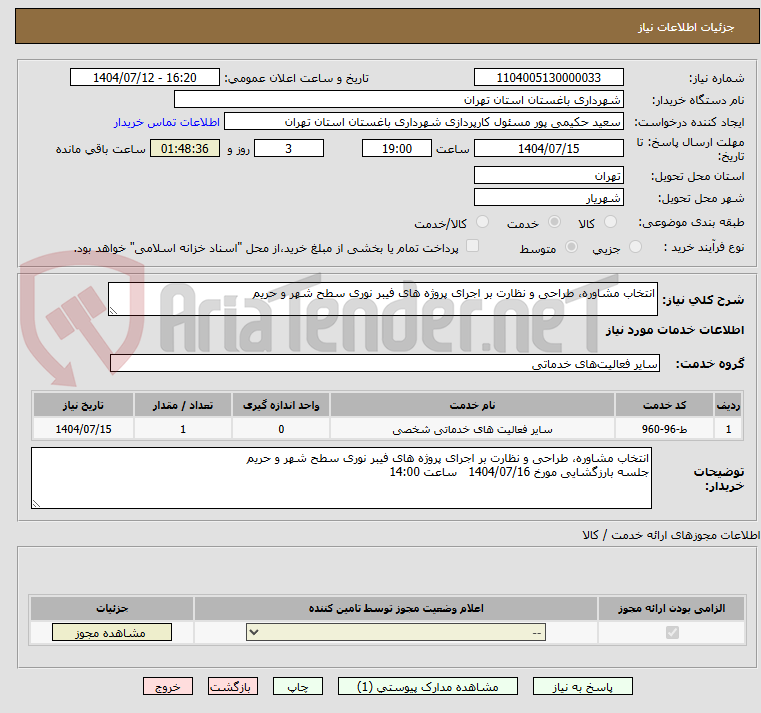Click the اعلام وضعیت مجوز توسط تامین کننده header
This screenshot has height=713, width=761.
396,608
